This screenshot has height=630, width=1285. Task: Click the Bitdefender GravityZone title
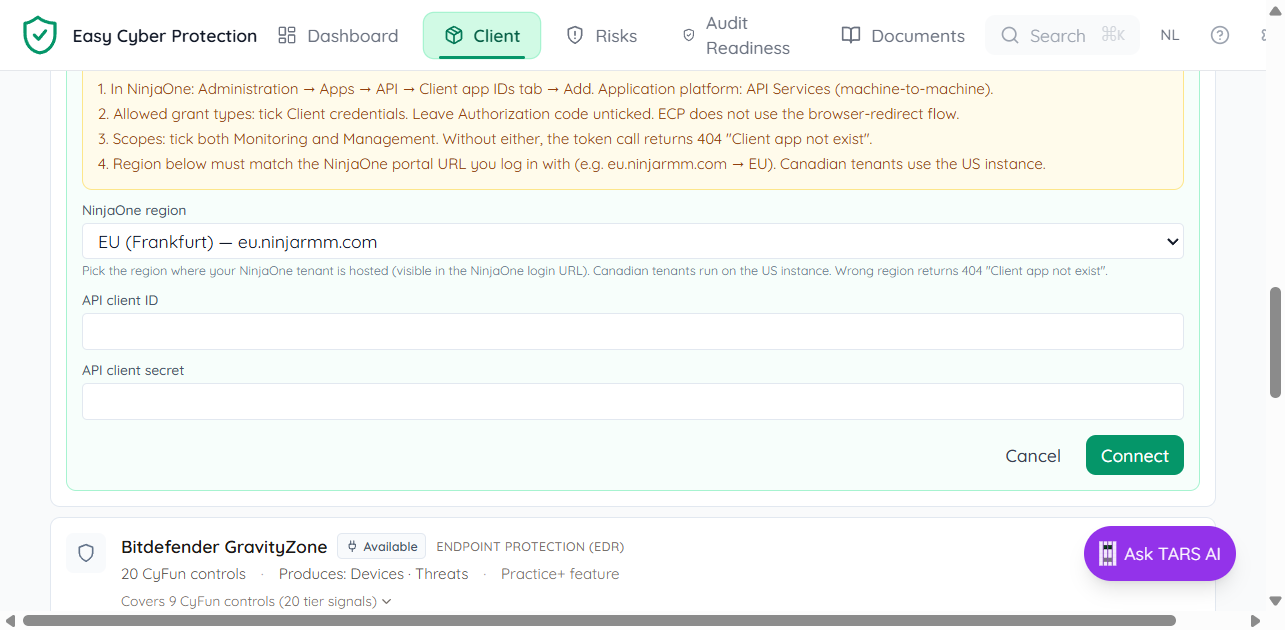coord(224,547)
